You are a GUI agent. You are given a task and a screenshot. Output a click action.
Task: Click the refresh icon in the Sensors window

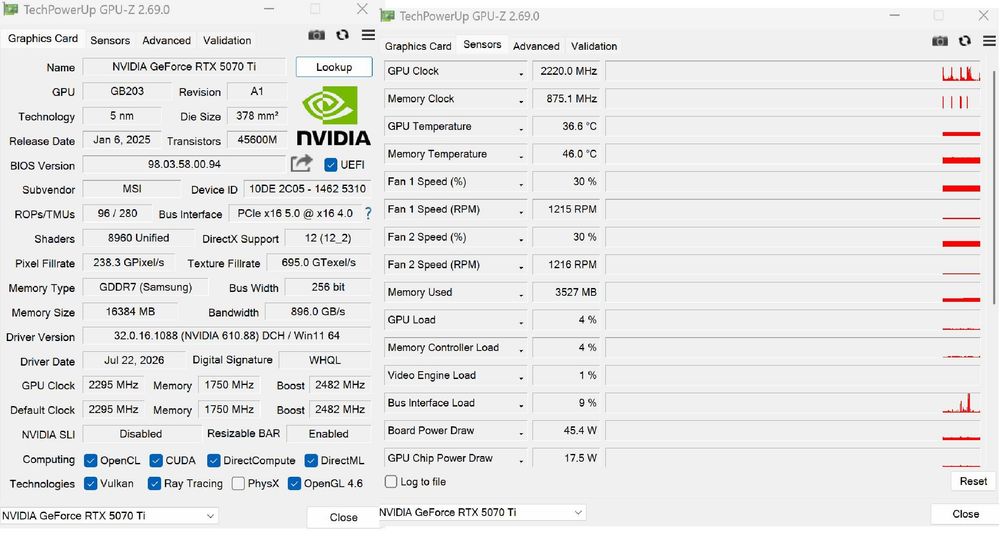[x=965, y=41]
